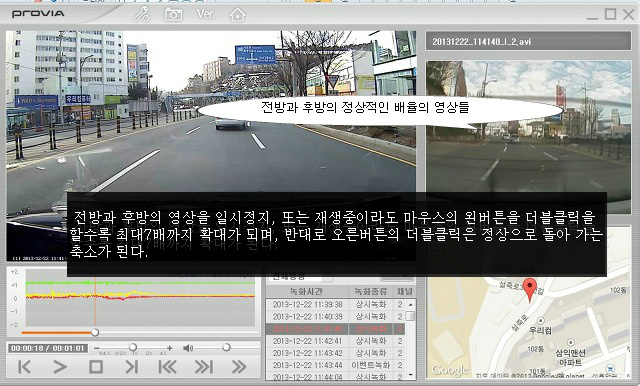
Task: Stop playback with the square button
Action: point(96,367)
